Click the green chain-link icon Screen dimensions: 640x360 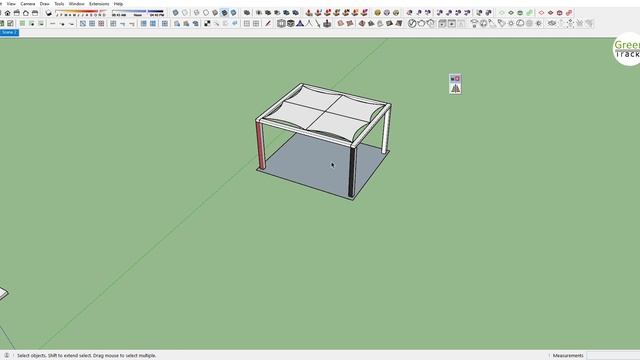coord(529,13)
